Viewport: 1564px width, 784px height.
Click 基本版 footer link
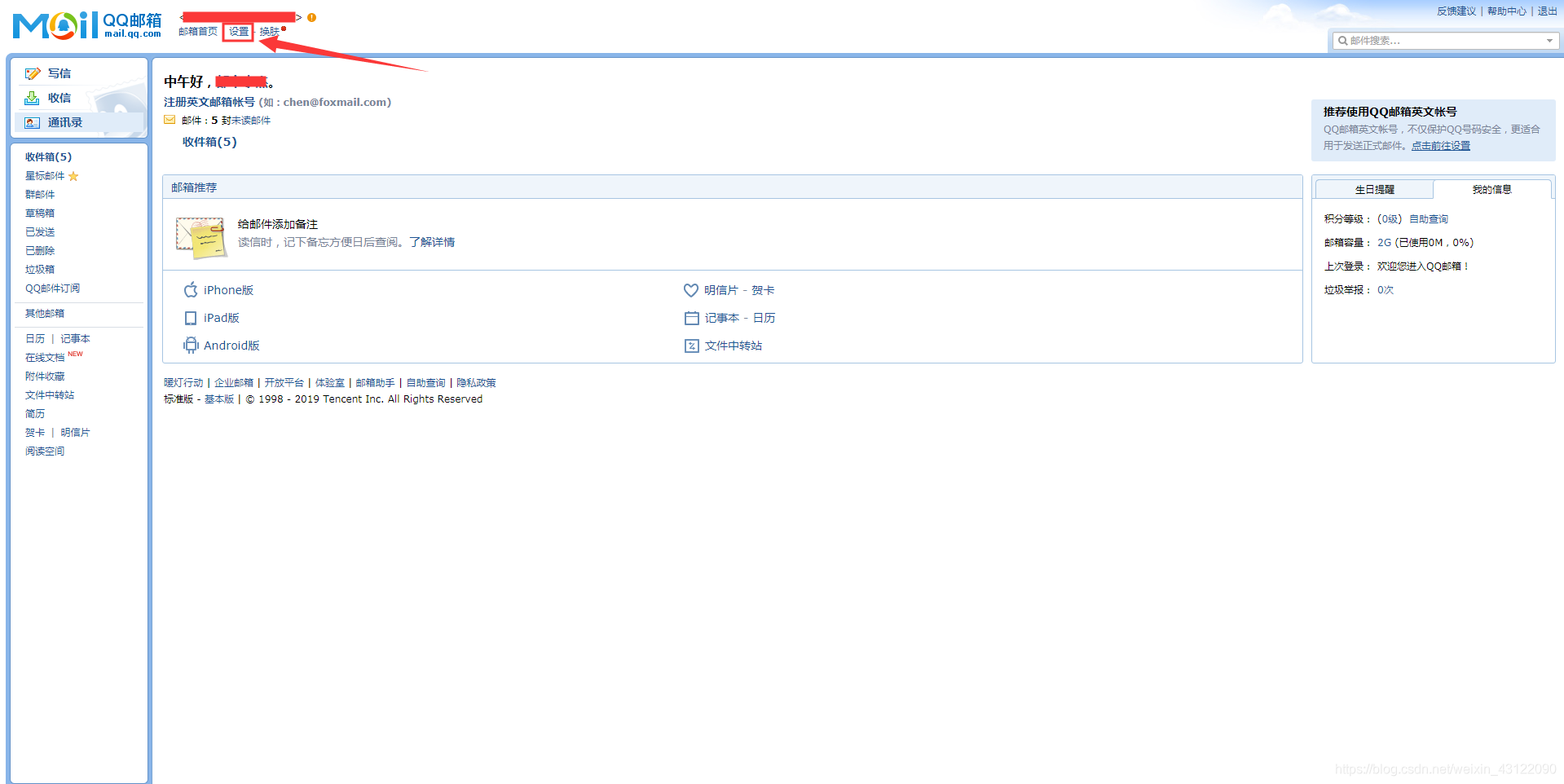coord(219,399)
